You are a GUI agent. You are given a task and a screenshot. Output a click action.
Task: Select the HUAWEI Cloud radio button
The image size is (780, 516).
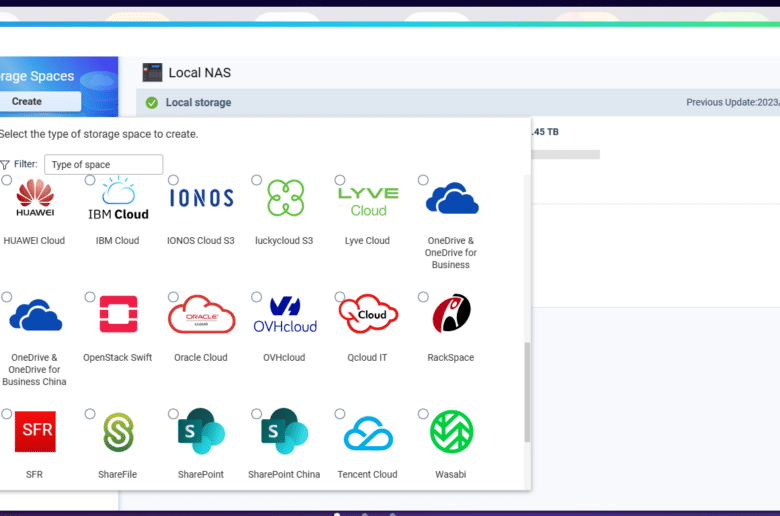6,180
